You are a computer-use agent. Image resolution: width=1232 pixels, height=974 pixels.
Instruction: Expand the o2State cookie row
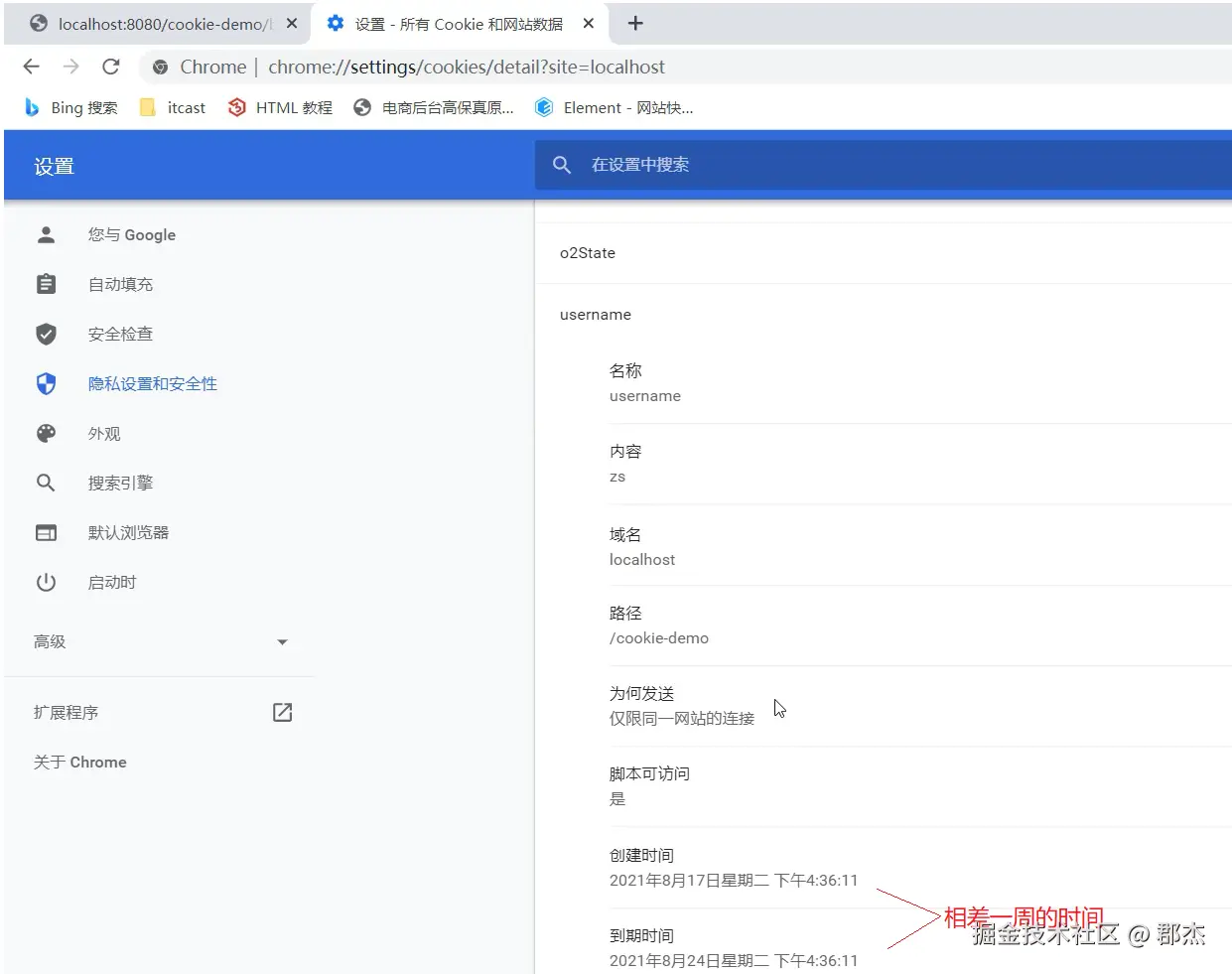tap(884, 253)
